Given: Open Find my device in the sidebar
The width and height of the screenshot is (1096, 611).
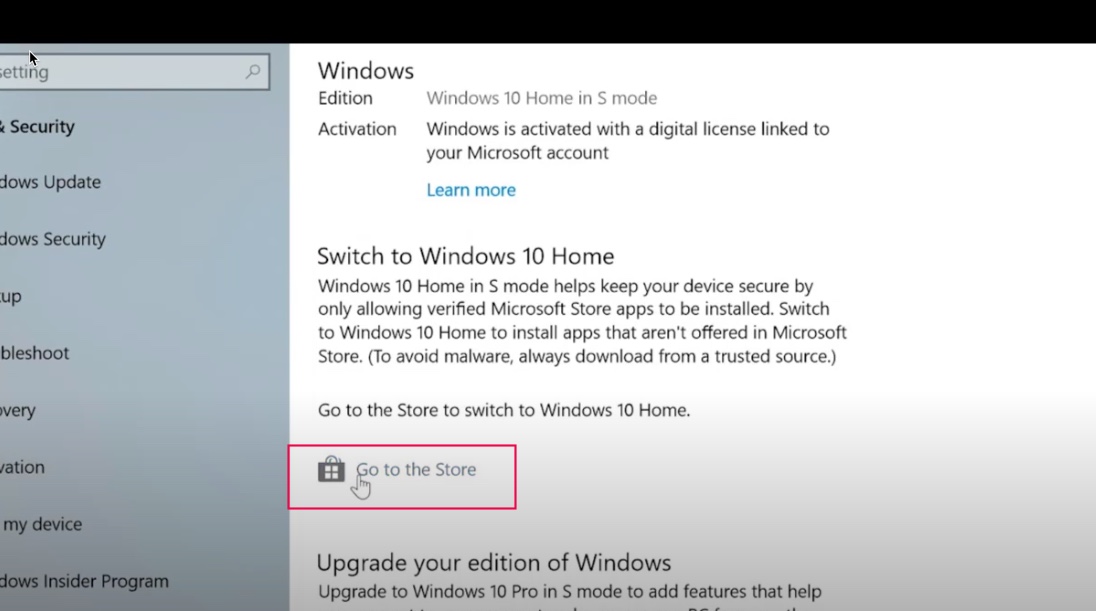Looking at the screenshot, I should click(x=42, y=524).
